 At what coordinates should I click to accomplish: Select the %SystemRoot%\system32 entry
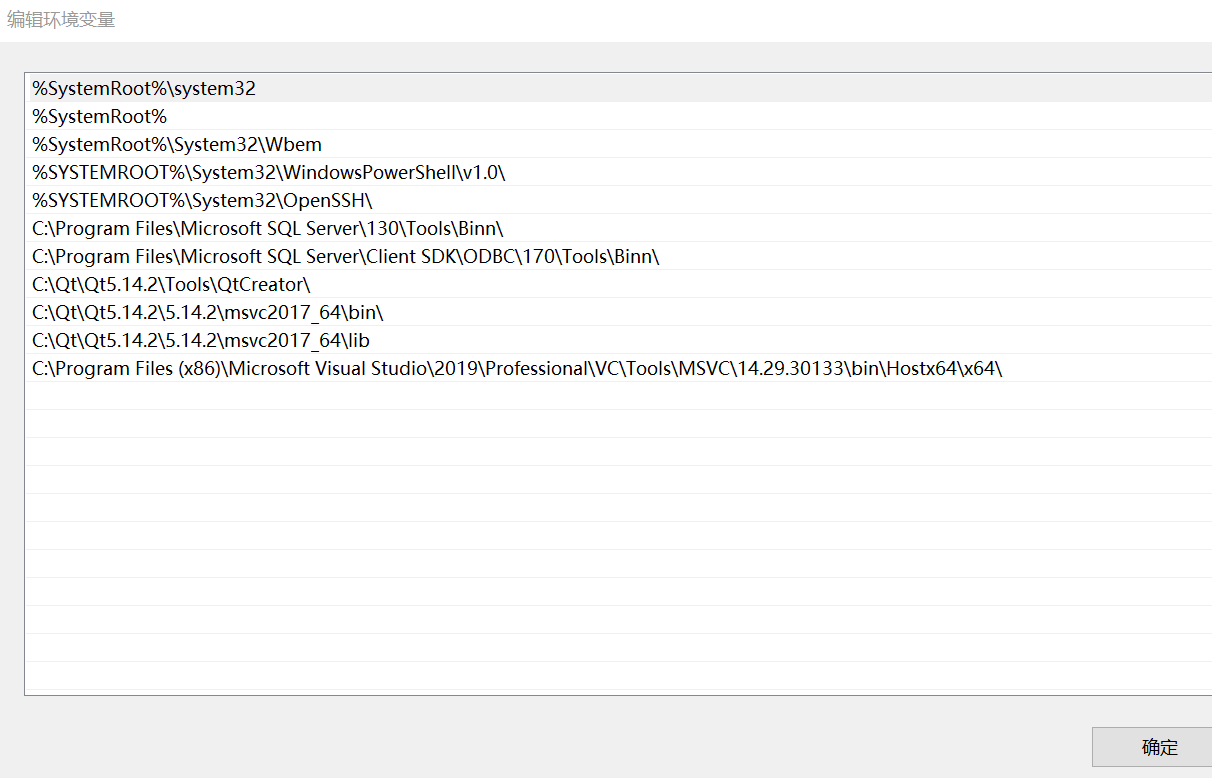tap(618, 88)
